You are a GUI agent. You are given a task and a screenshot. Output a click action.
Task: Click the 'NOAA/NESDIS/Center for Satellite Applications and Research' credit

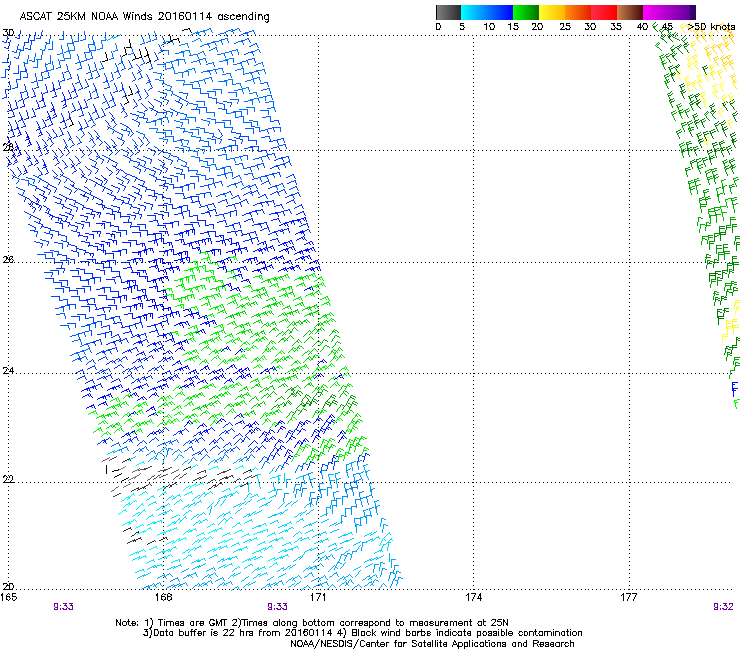(x=432, y=644)
